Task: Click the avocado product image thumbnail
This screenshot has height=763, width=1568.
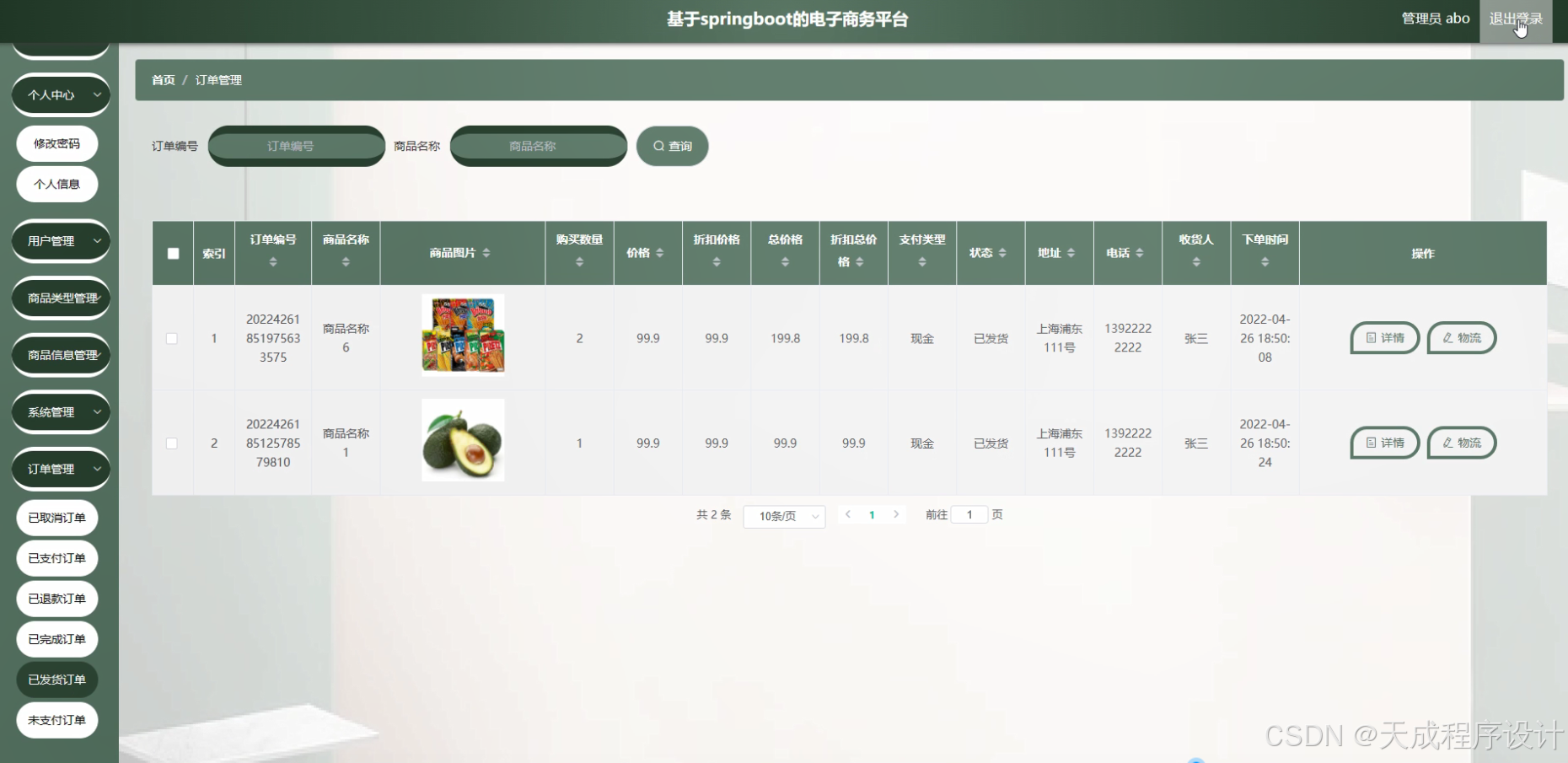Action: pos(462,440)
